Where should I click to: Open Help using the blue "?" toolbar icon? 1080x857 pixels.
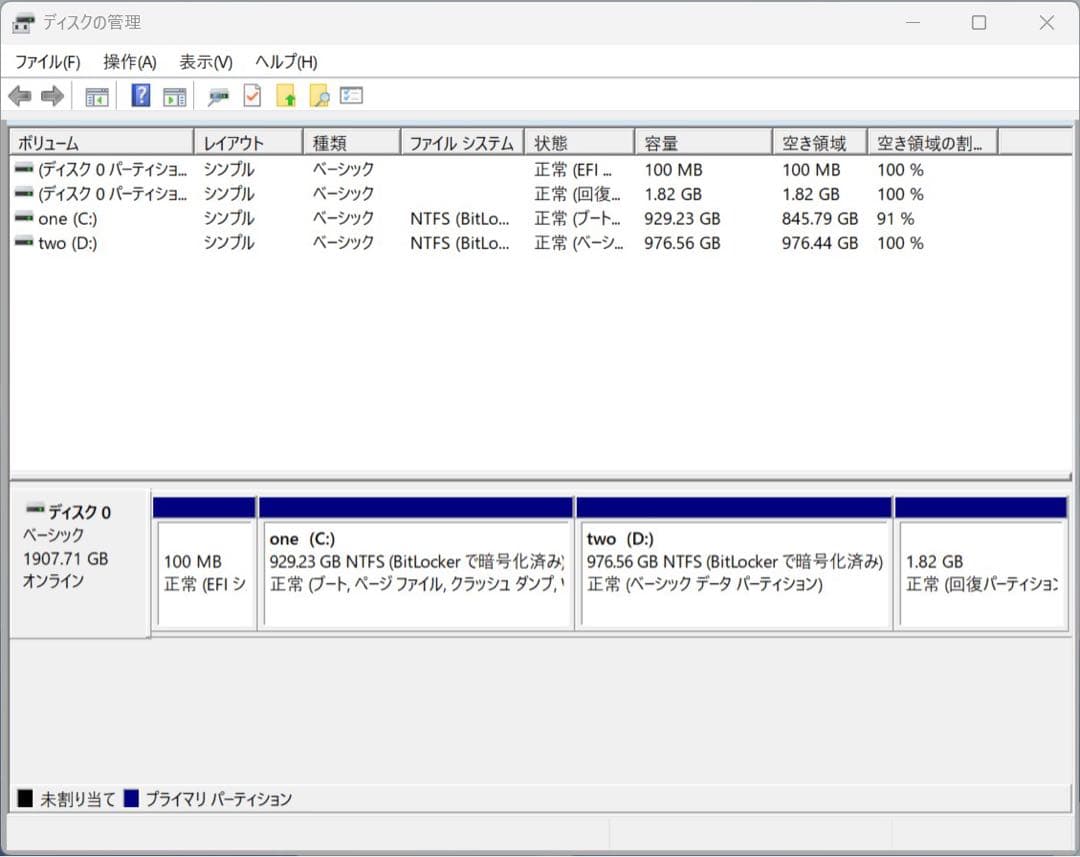[x=143, y=95]
